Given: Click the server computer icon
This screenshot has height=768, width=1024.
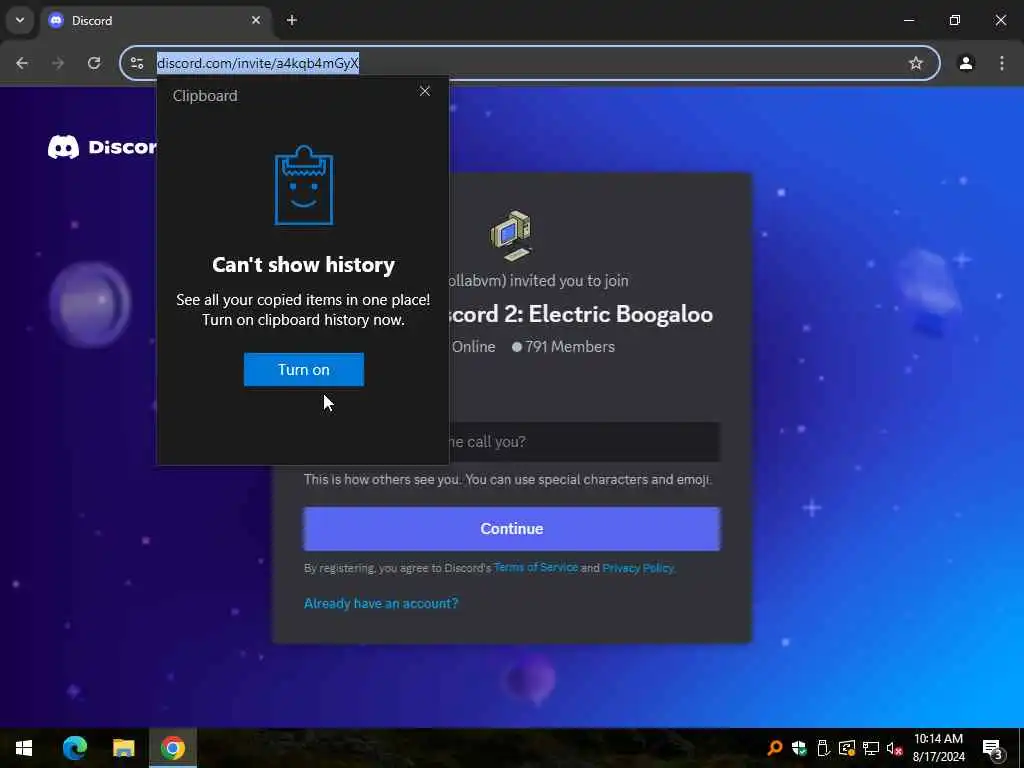Looking at the screenshot, I should (511, 236).
